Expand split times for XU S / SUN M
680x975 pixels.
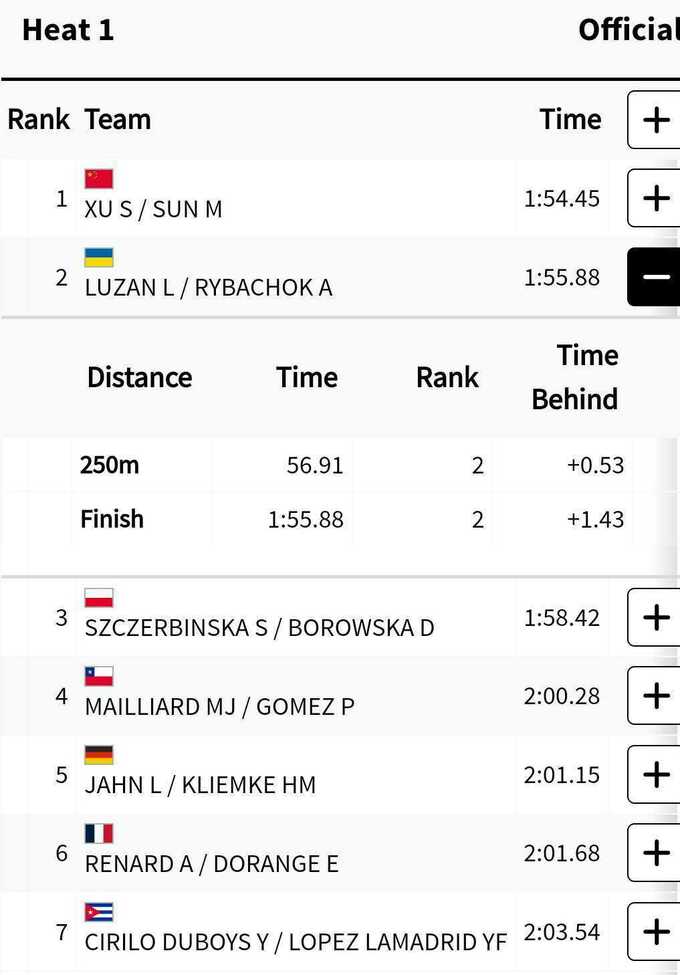click(655, 198)
